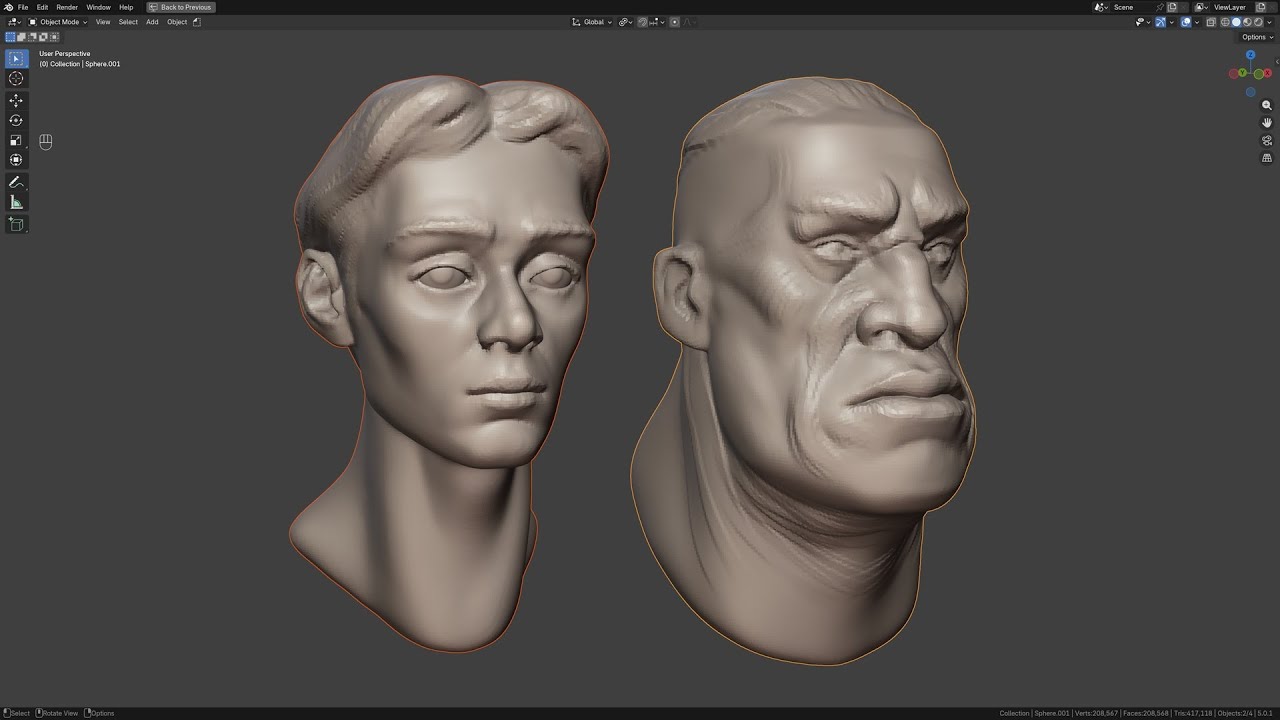Switch to Wireframe shading
This screenshot has height=720, width=1280.
click(1225, 22)
